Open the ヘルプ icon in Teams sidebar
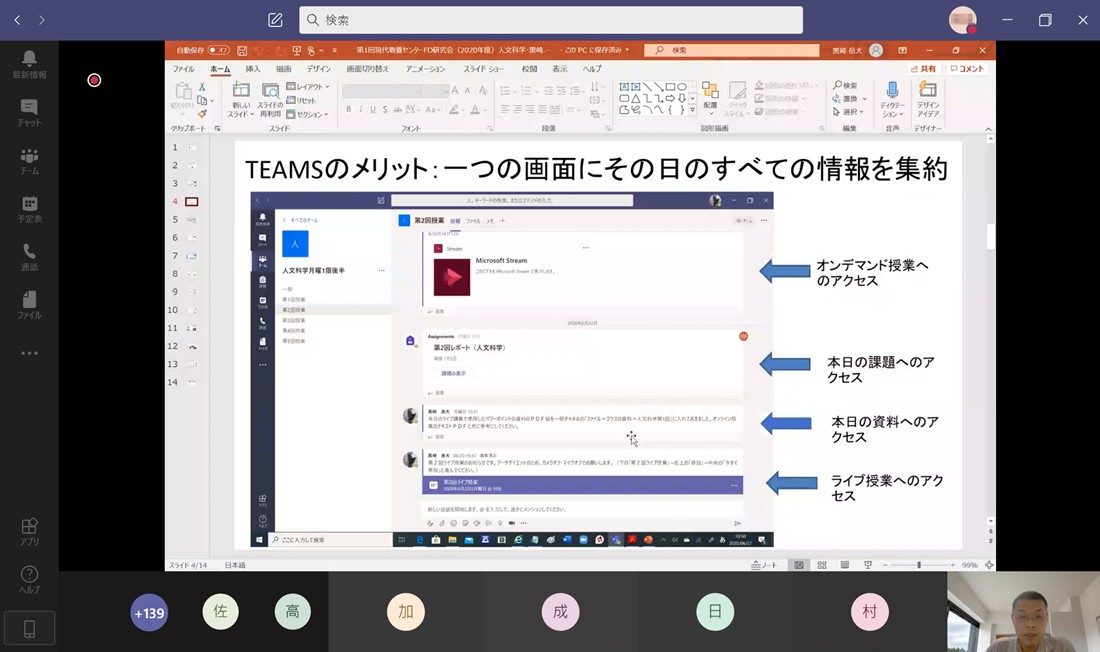The width and height of the screenshot is (1100, 652). tap(29, 580)
